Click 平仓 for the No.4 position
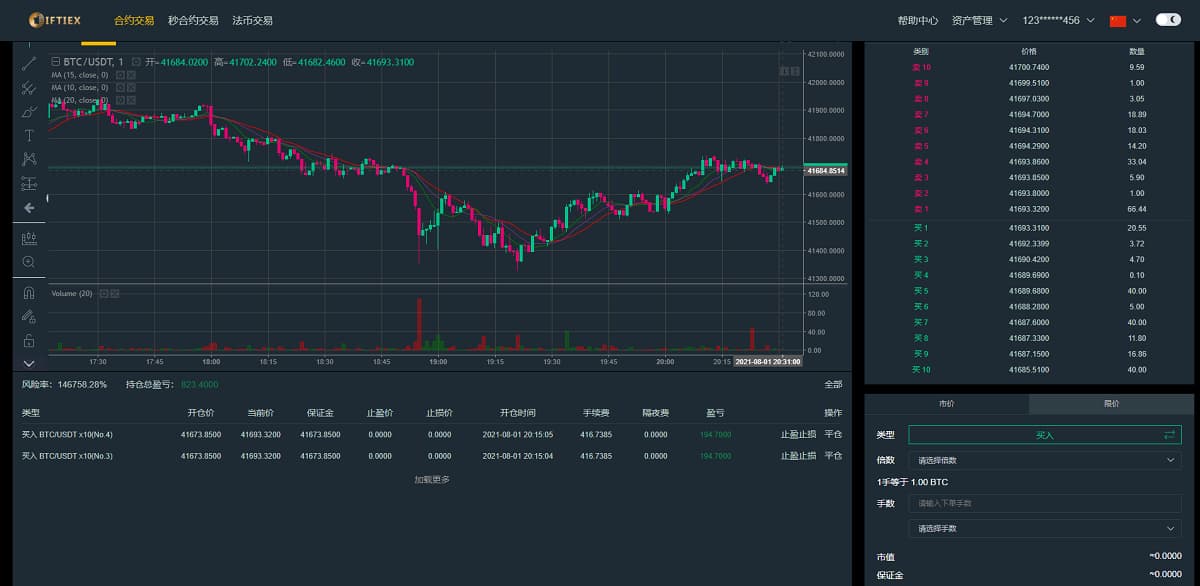 click(833, 435)
